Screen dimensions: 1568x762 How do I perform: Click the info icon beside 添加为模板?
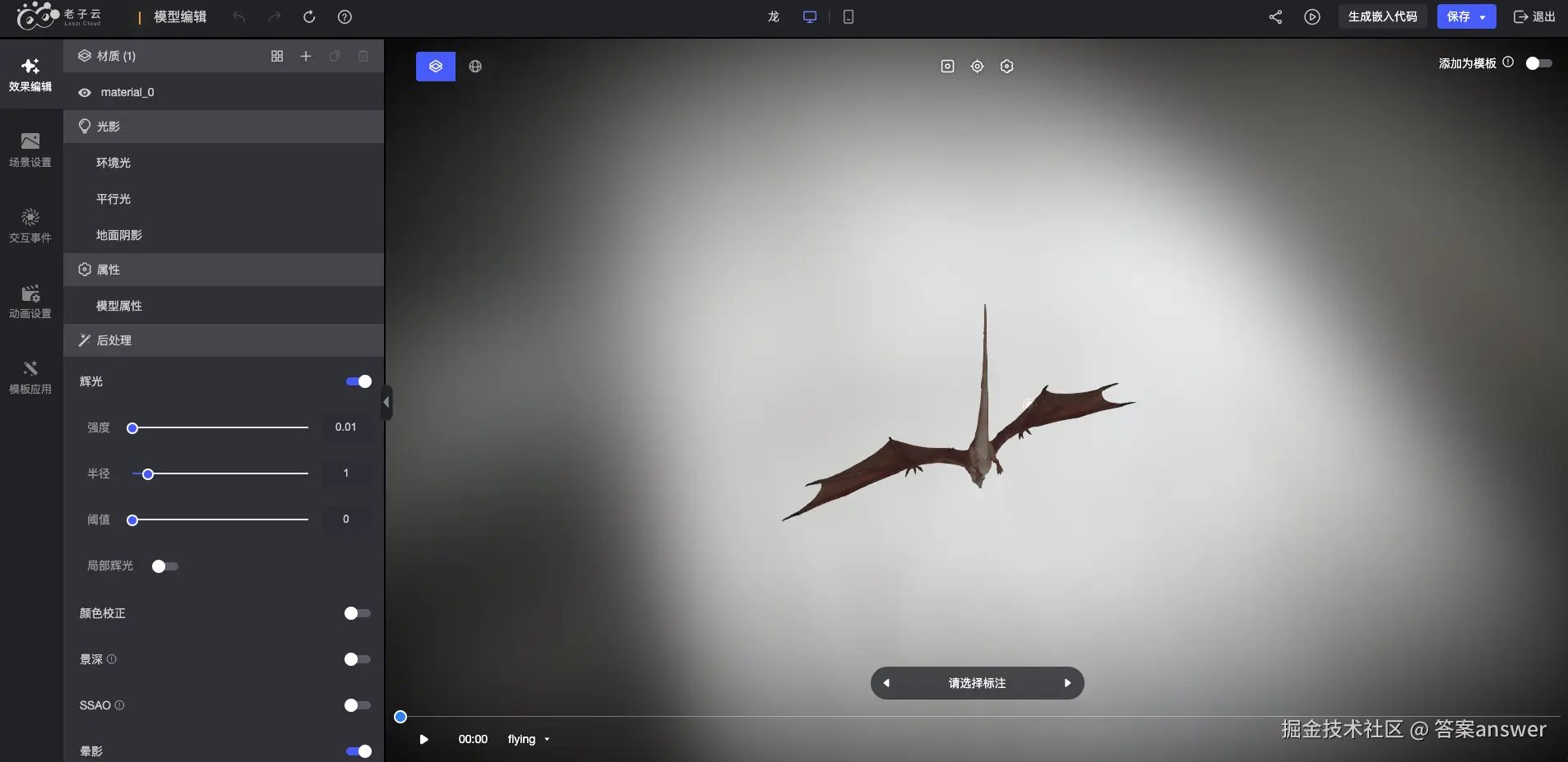click(1508, 62)
